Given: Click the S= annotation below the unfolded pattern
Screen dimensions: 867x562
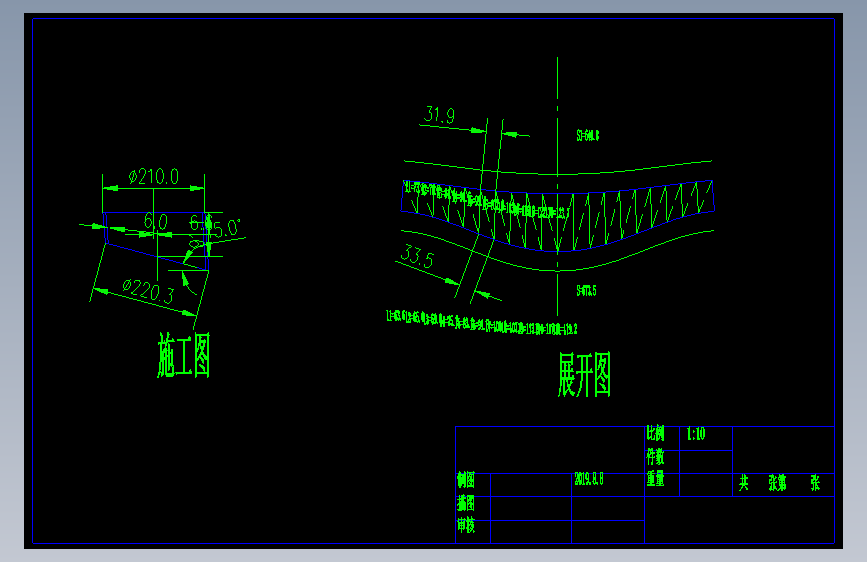Looking at the screenshot, I should [587, 291].
